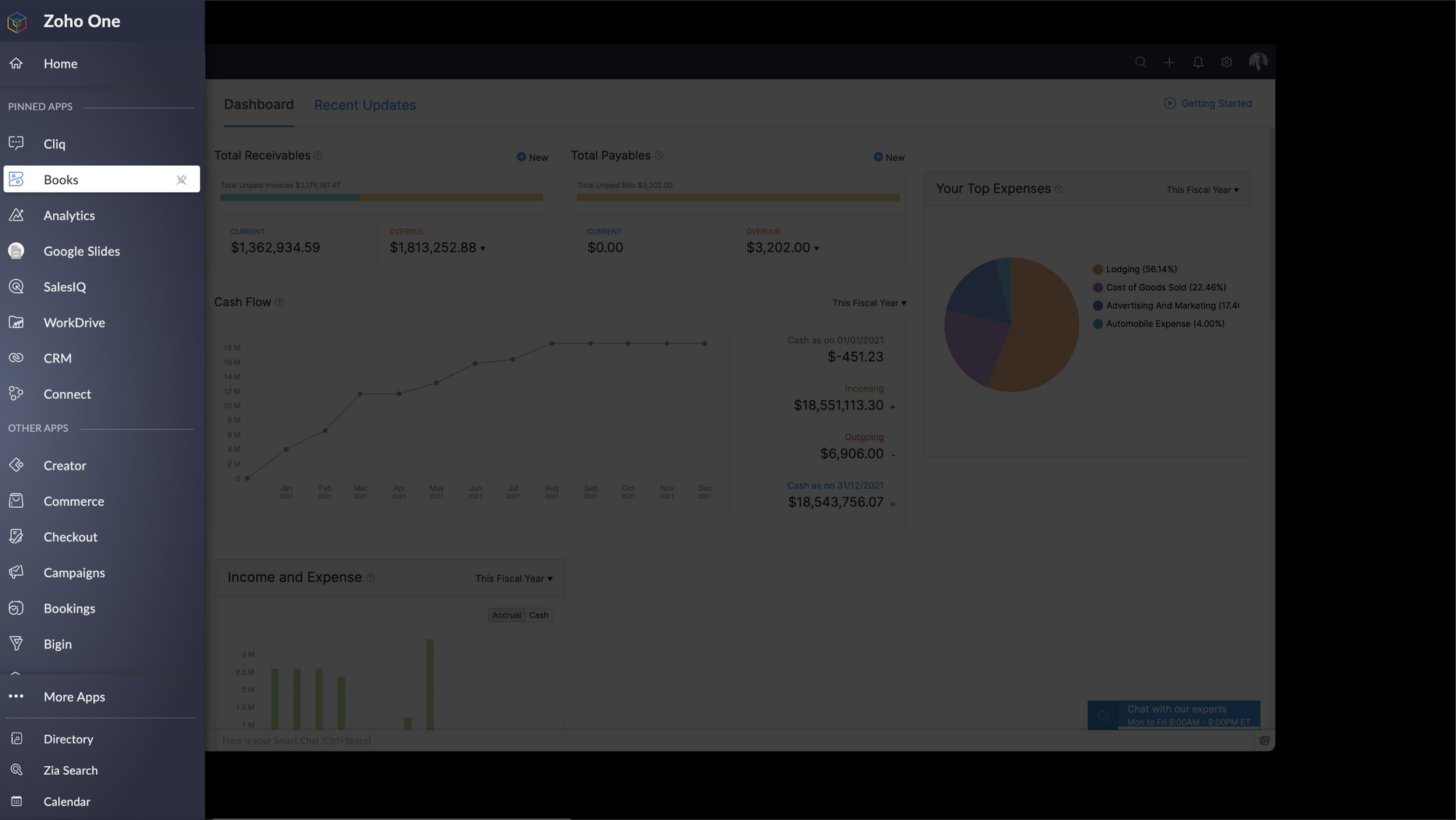Expand overdue receivables amount dropdown

click(483, 249)
